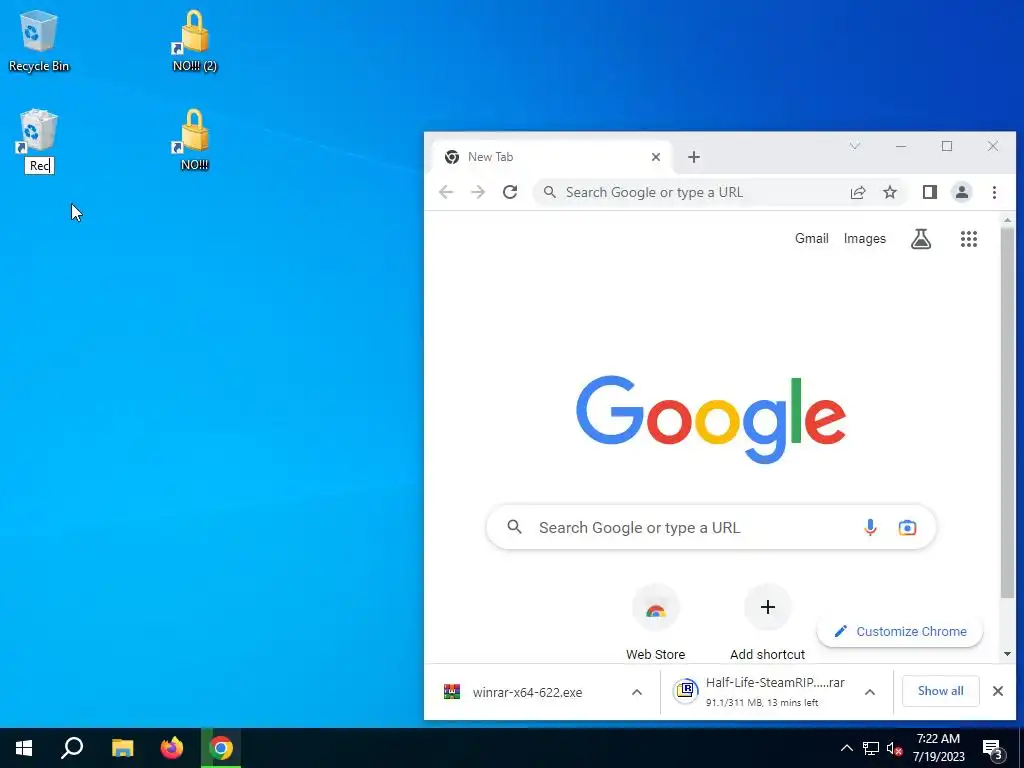Click the rename text box containing 'Rec'
1024x768 pixels.
39,166
